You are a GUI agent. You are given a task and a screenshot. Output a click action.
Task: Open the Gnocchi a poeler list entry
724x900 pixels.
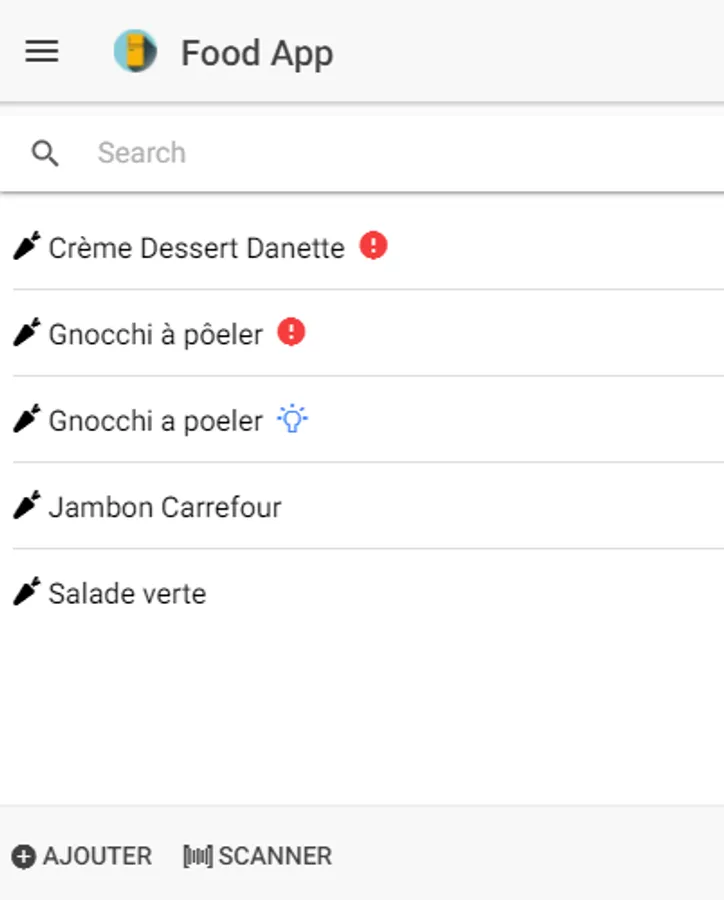(156, 421)
